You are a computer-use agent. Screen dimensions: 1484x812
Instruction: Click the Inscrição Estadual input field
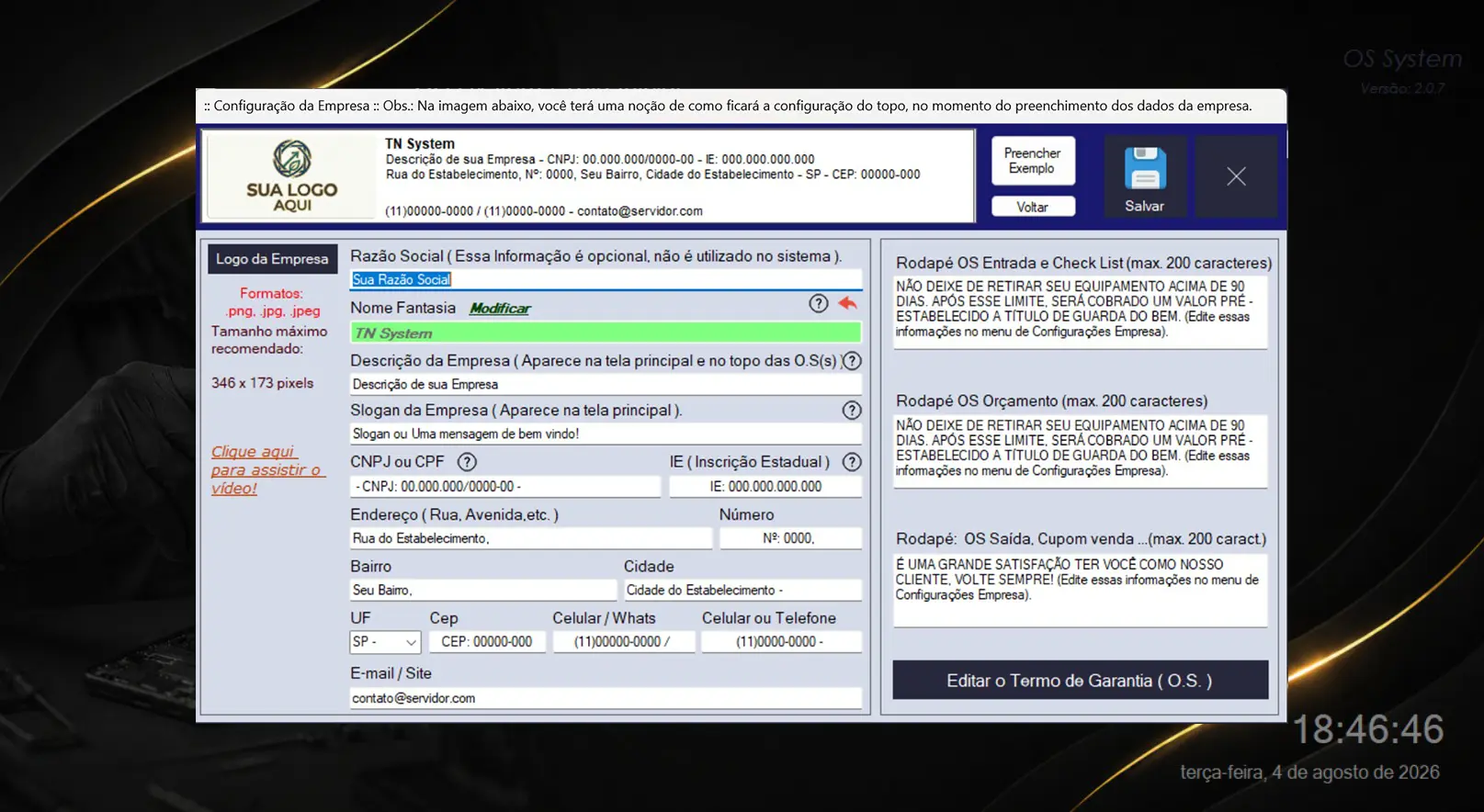pos(765,486)
